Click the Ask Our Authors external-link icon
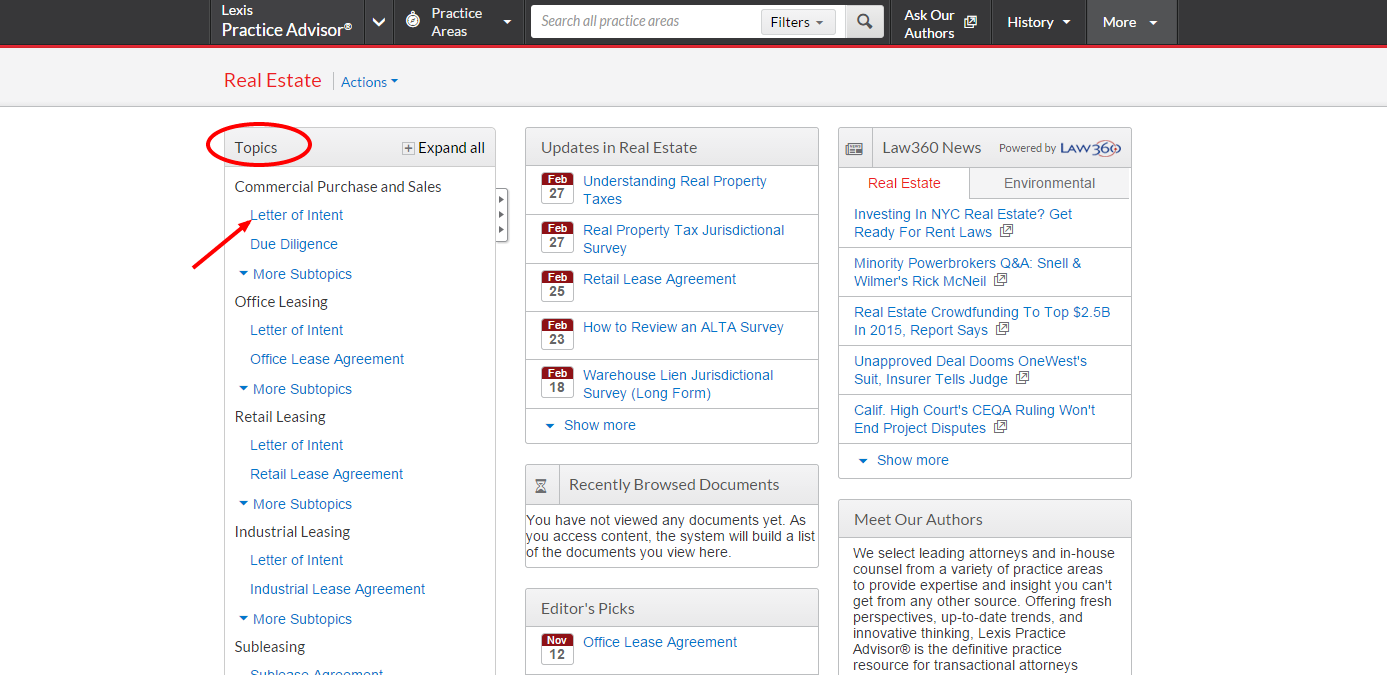The image size is (1387, 675). 970,22
